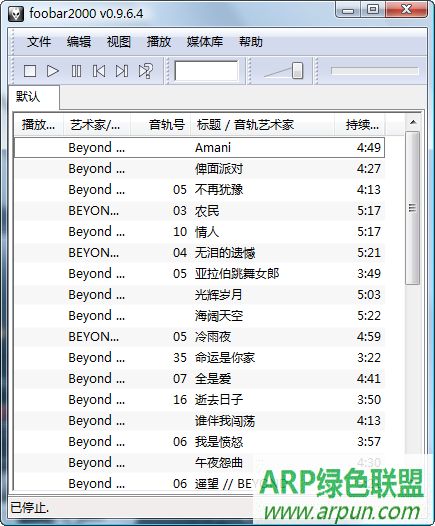The image size is (435, 526).
Task: Select the track 光辉岁月
Action: point(199,295)
